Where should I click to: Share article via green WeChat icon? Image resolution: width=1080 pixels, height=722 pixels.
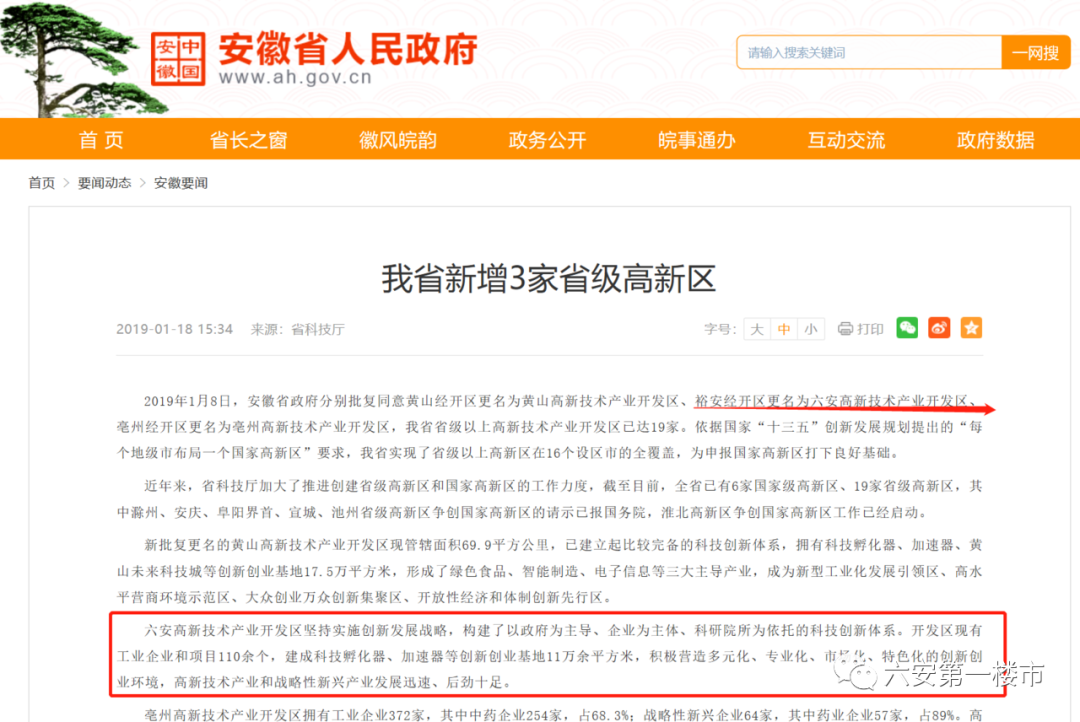[907, 328]
